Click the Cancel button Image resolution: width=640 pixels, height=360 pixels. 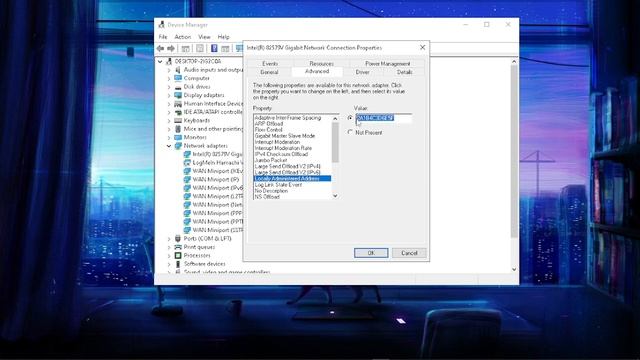pyautogui.click(x=409, y=253)
